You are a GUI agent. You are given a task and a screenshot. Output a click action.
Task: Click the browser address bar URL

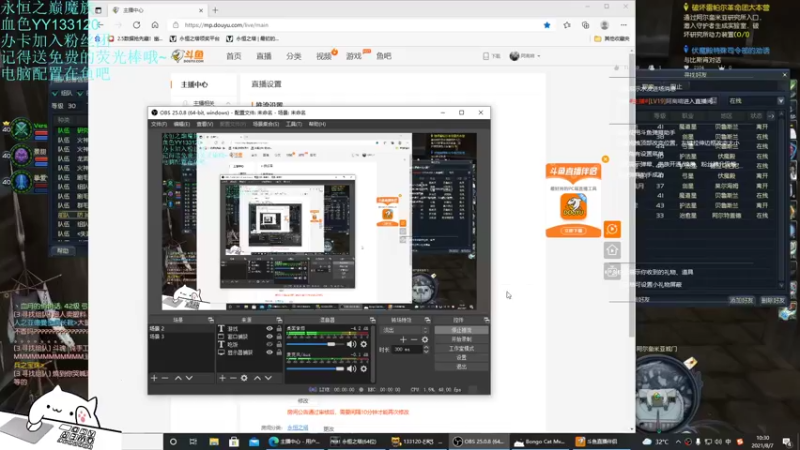tap(227, 25)
